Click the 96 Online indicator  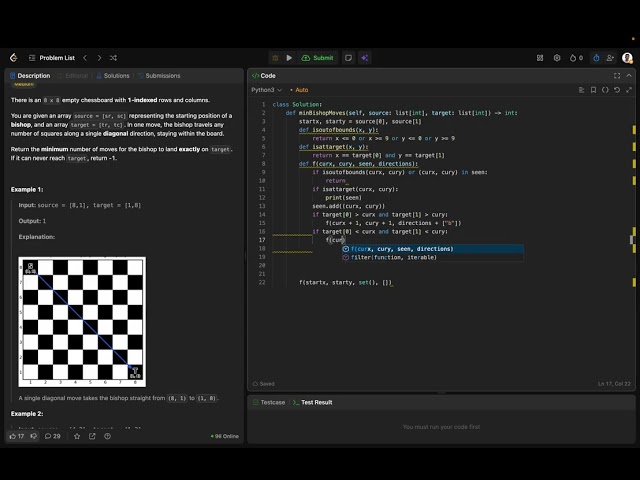pos(224,436)
